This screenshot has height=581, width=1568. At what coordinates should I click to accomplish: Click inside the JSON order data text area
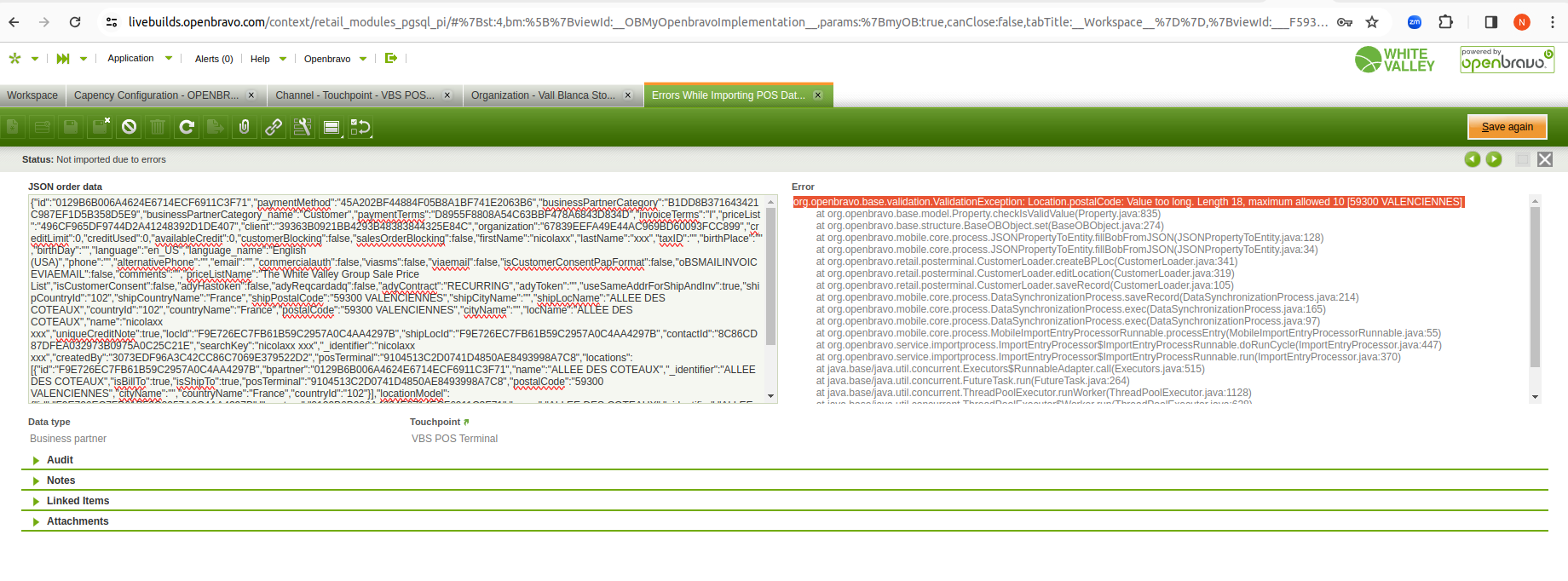397,298
